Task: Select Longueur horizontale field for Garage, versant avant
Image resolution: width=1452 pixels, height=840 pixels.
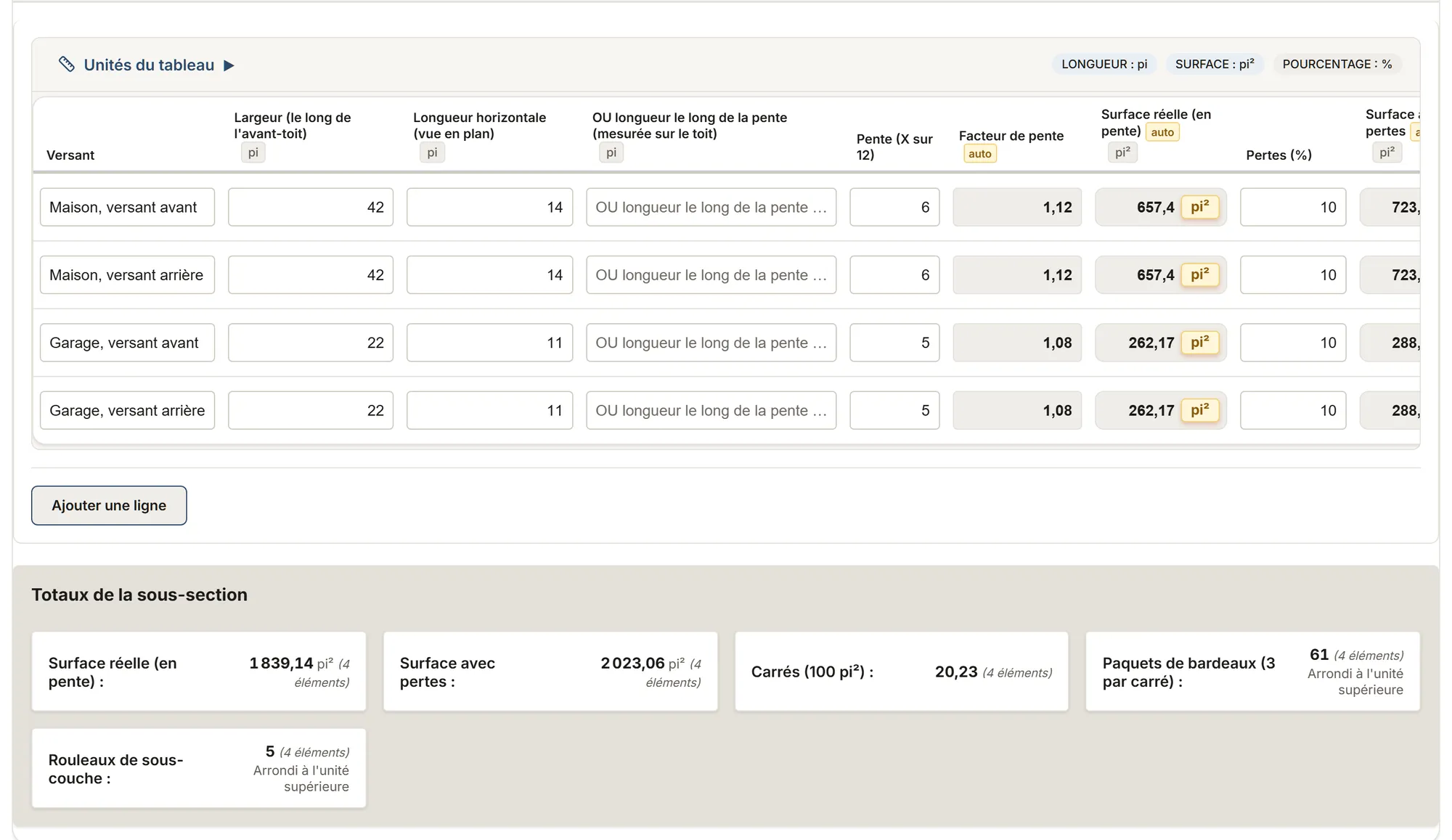Action: [489, 342]
